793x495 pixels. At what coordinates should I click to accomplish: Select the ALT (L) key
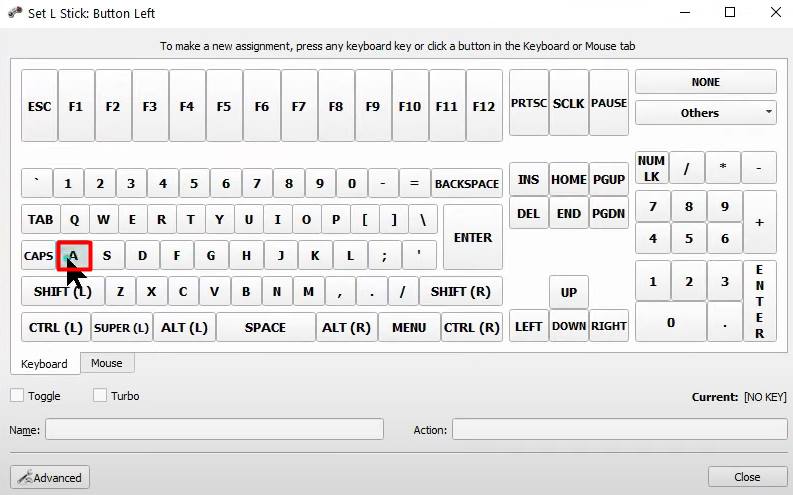pyautogui.click(x=185, y=328)
